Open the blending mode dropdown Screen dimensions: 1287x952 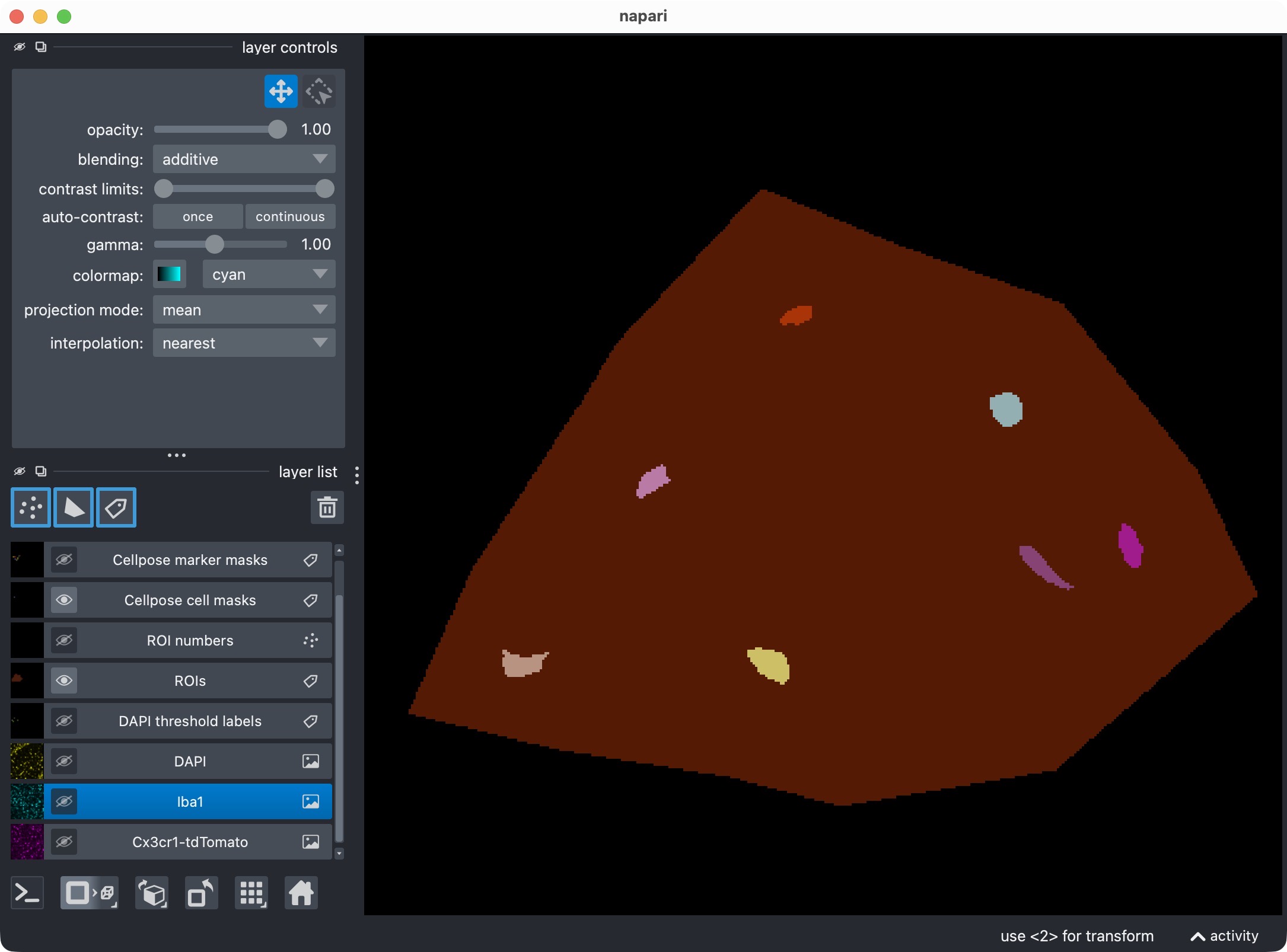click(244, 159)
